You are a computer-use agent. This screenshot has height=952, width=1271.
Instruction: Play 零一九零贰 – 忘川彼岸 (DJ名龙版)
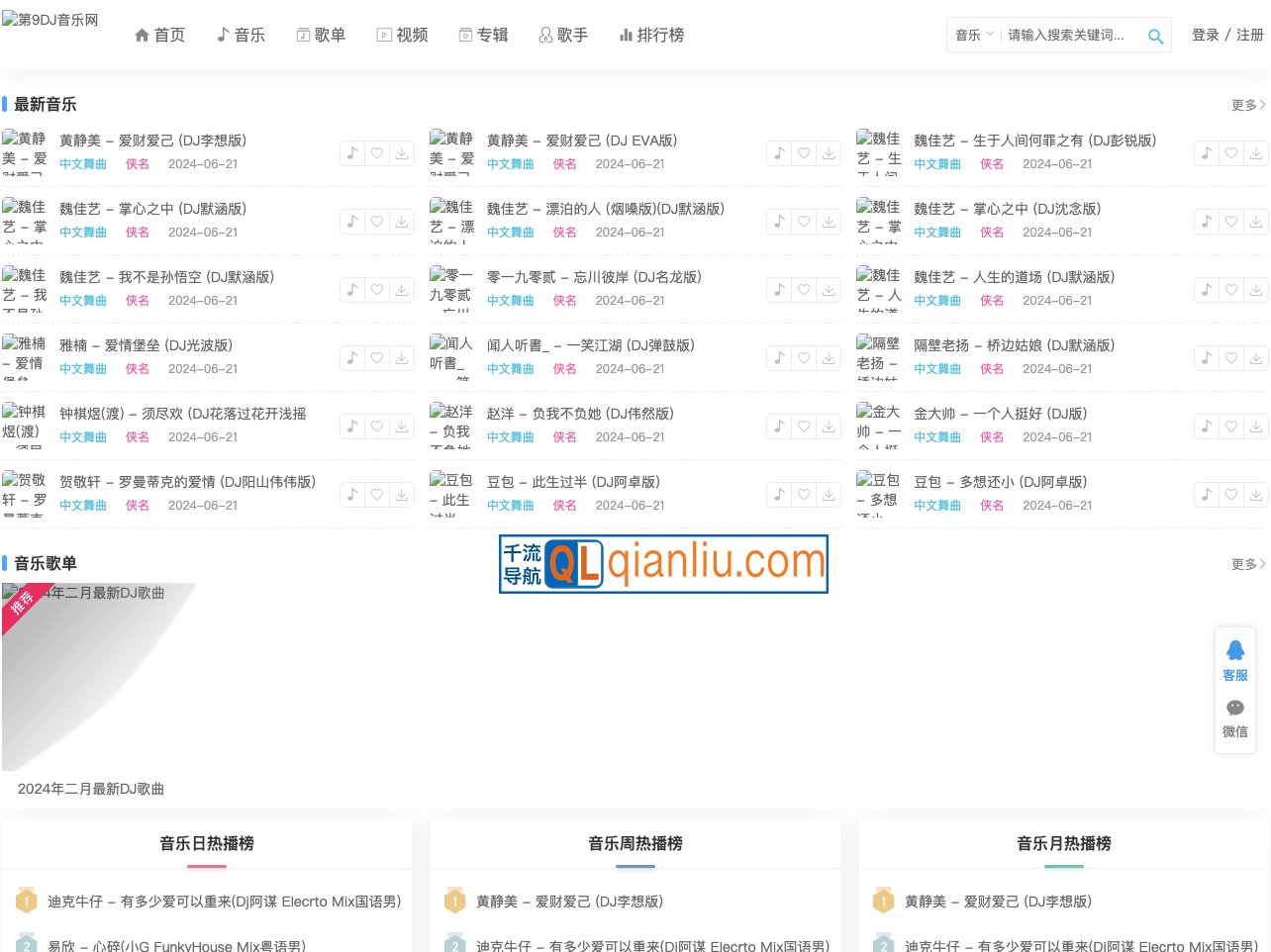coord(779,290)
